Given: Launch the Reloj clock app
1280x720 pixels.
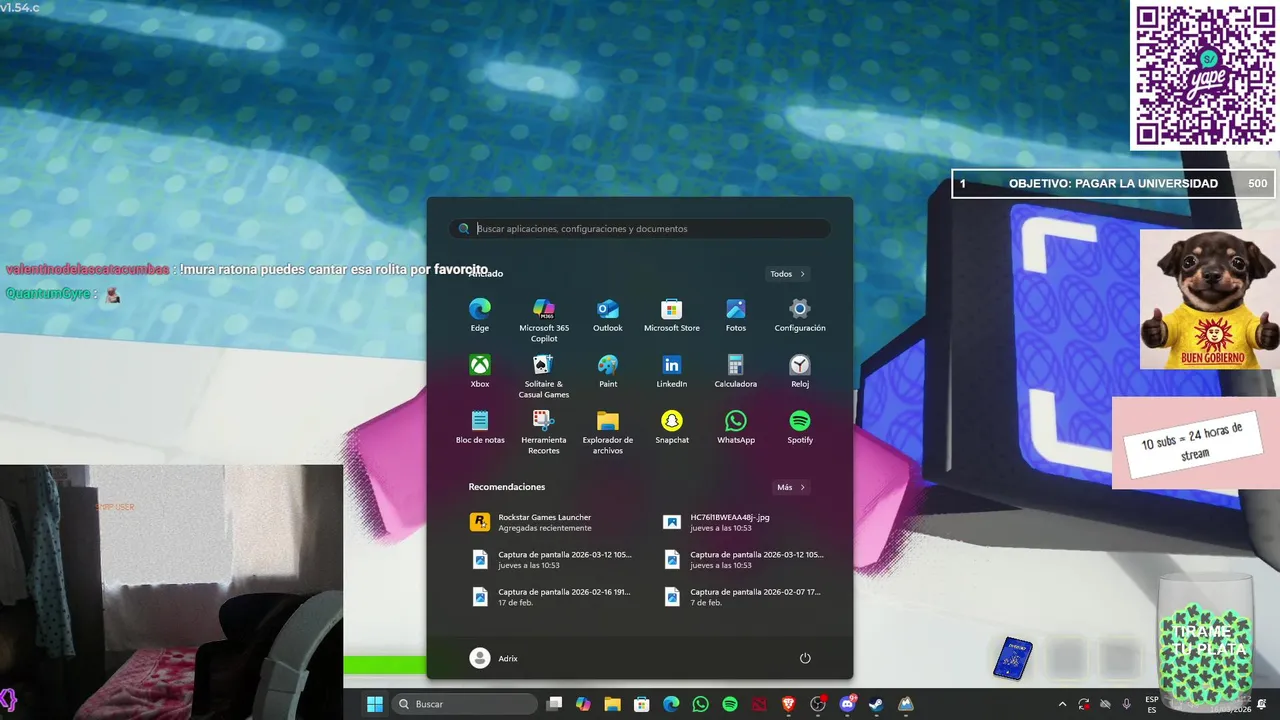Looking at the screenshot, I should pyautogui.click(x=800, y=371).
